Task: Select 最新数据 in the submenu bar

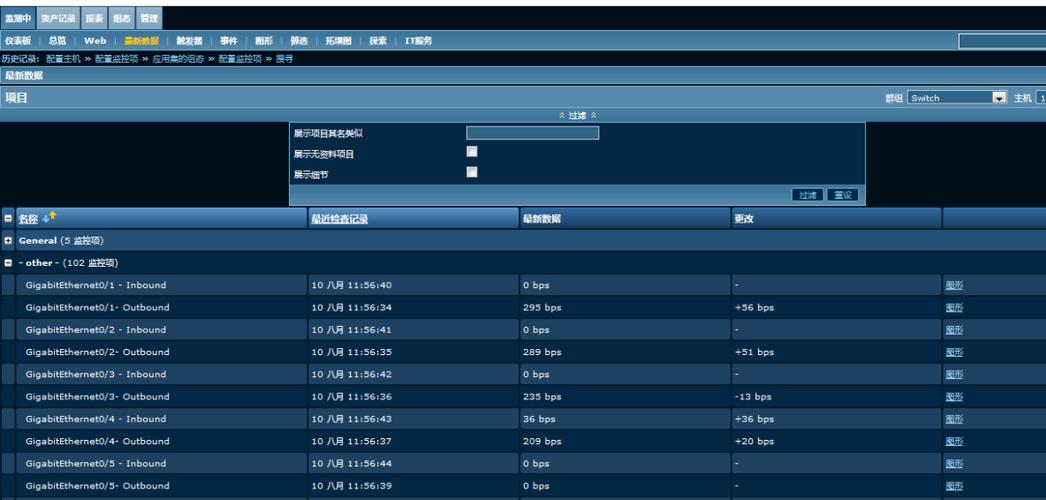Action: point(141,41)
